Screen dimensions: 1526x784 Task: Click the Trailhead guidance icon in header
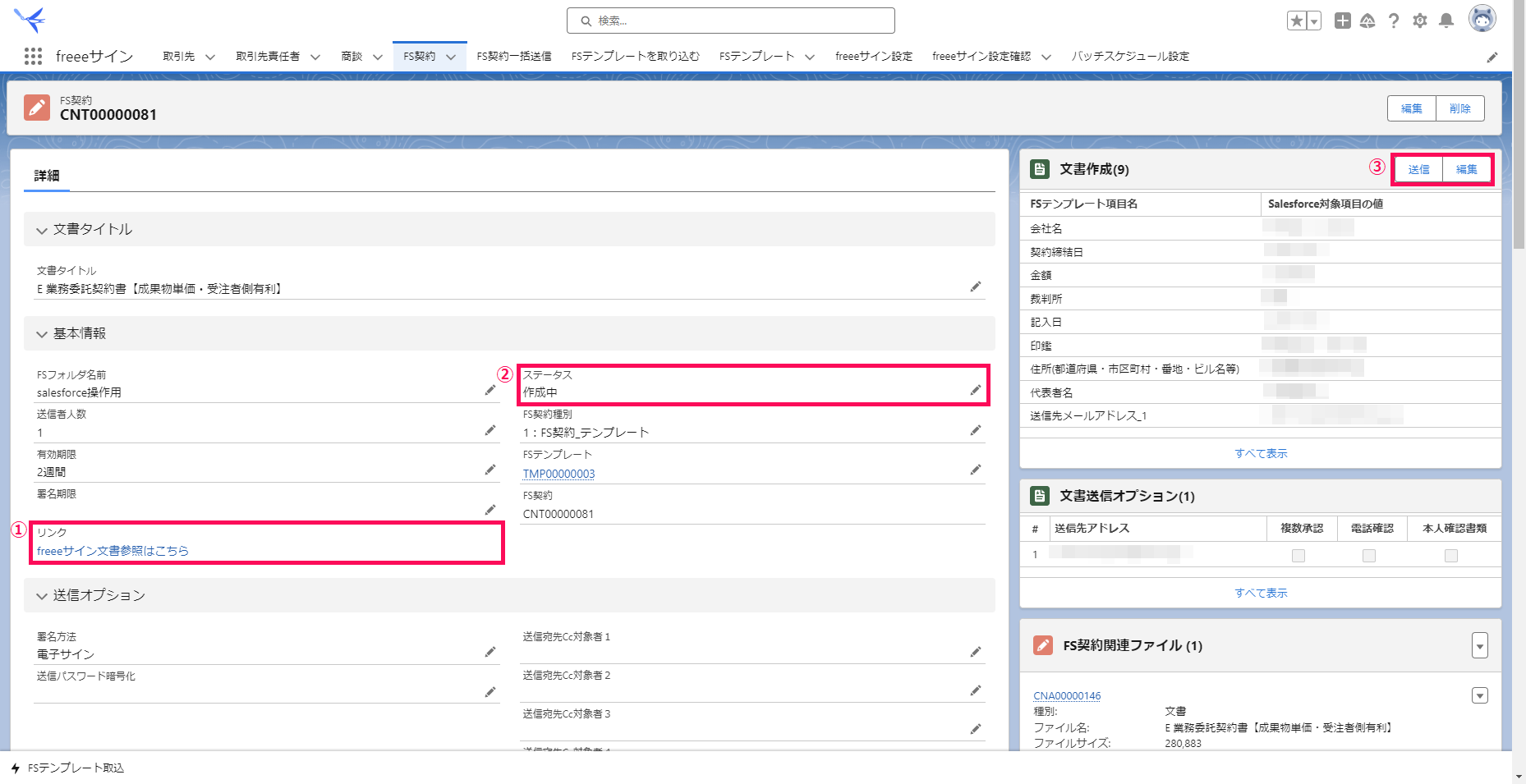(1367, 21)
